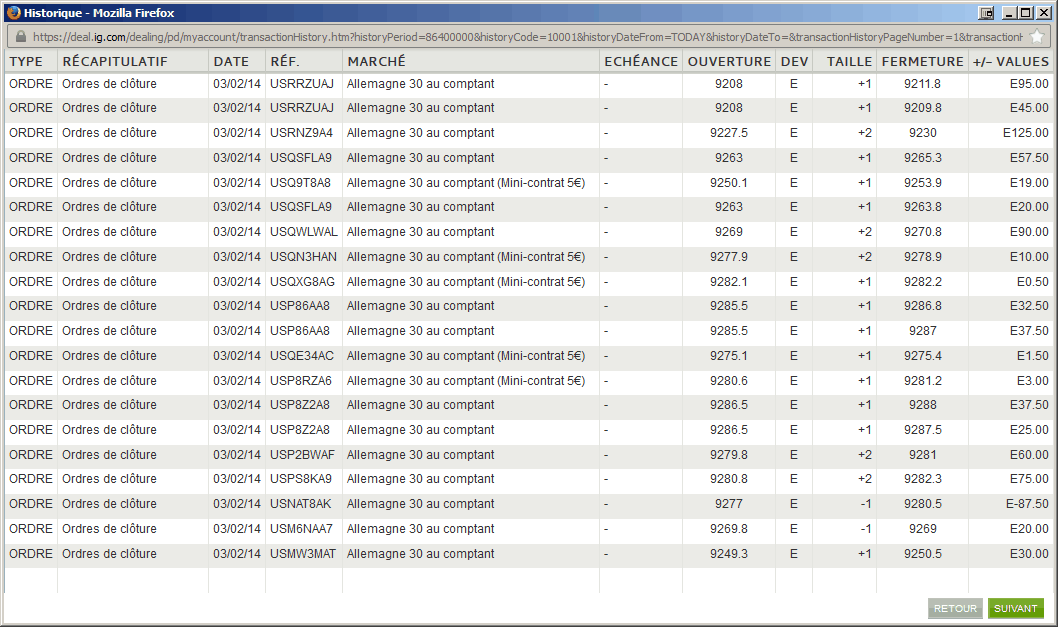This screenshot has height=627, width=1058.
Task: Click the E45.00 profit value
Action: [1029, 108]
